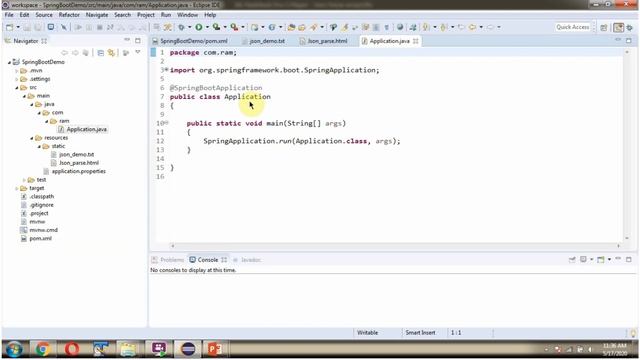Select pom.xml at the bottom of Navigator
This screenshot has height=360, width=640.
40,239
